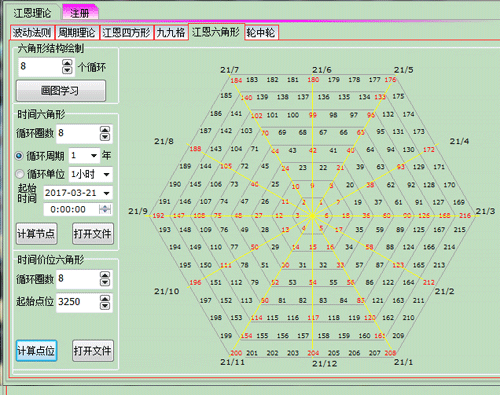The width and height of the screenshot is (500, 395).
Task: Click the 21/8 label
Action: tap(164, 141)
